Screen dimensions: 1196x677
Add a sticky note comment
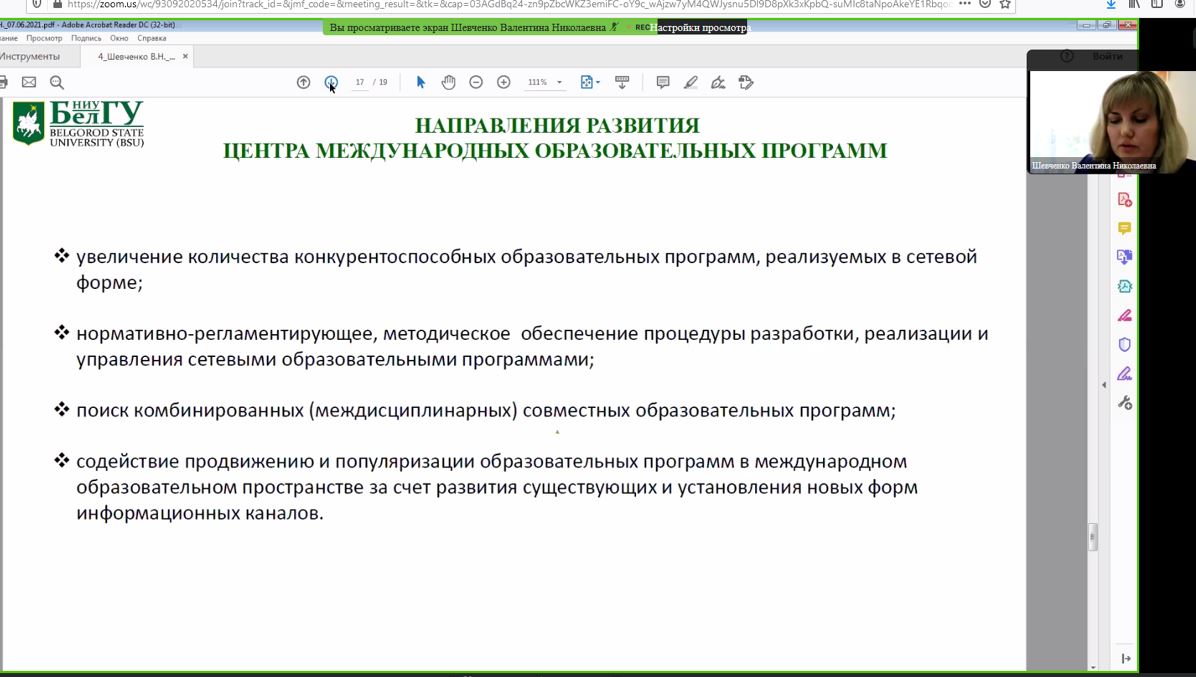[x=663, y=82]
